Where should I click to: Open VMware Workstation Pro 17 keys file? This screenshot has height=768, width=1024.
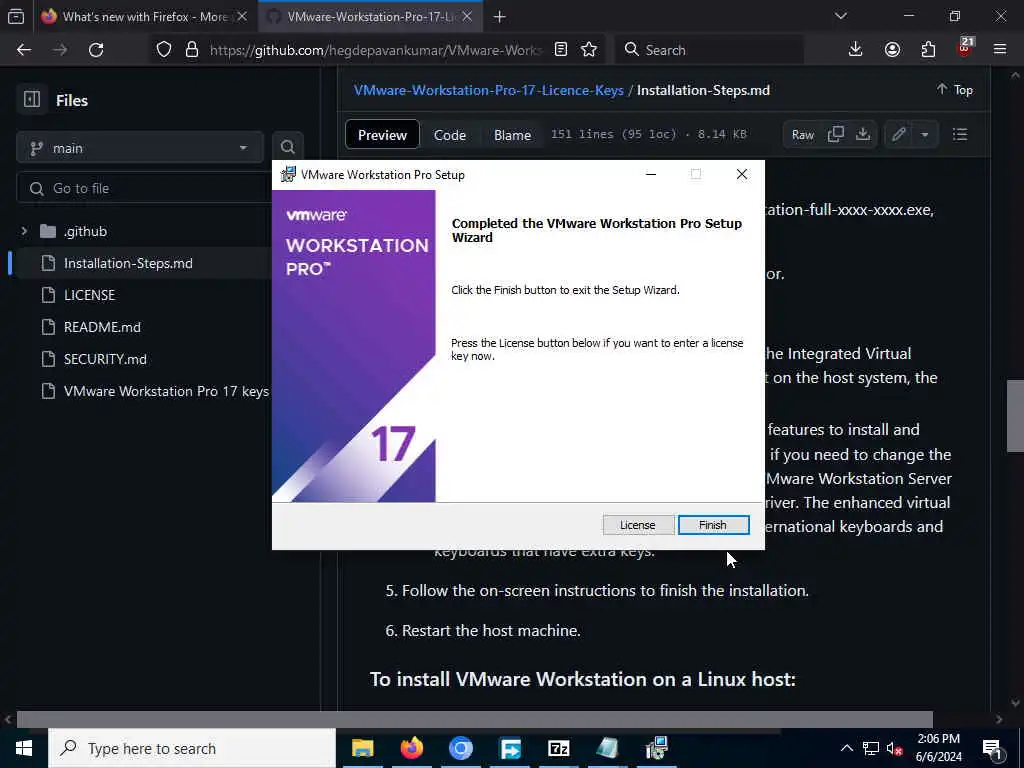[x=166, y=391]
